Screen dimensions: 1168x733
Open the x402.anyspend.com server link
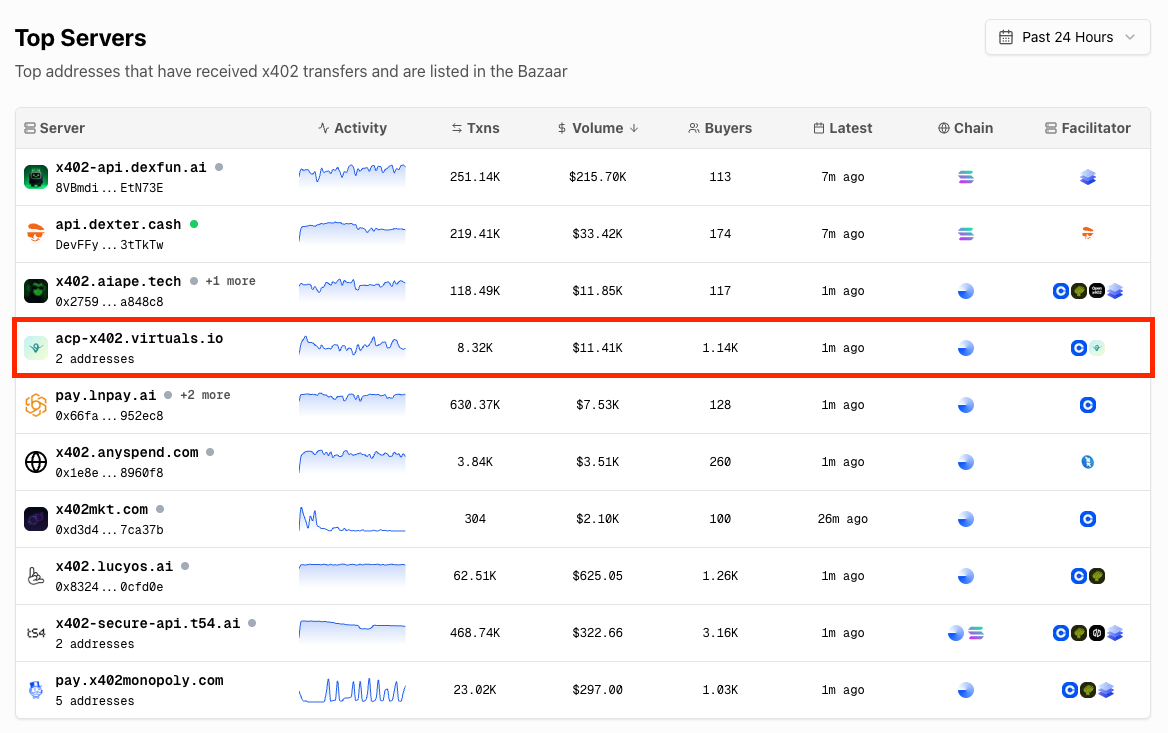[x=127, y=452]
